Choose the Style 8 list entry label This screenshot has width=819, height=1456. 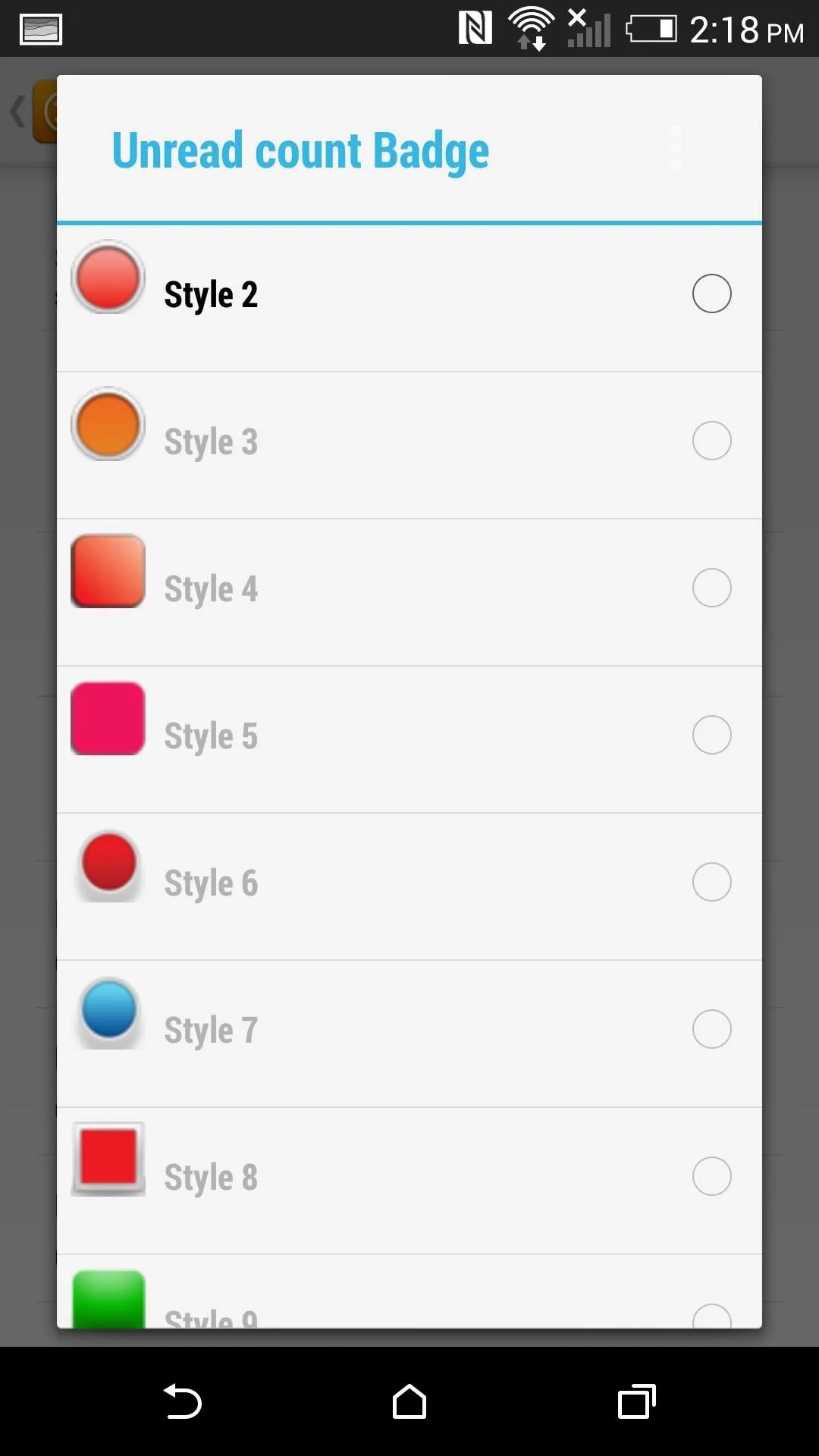[x=211, y=1178]
